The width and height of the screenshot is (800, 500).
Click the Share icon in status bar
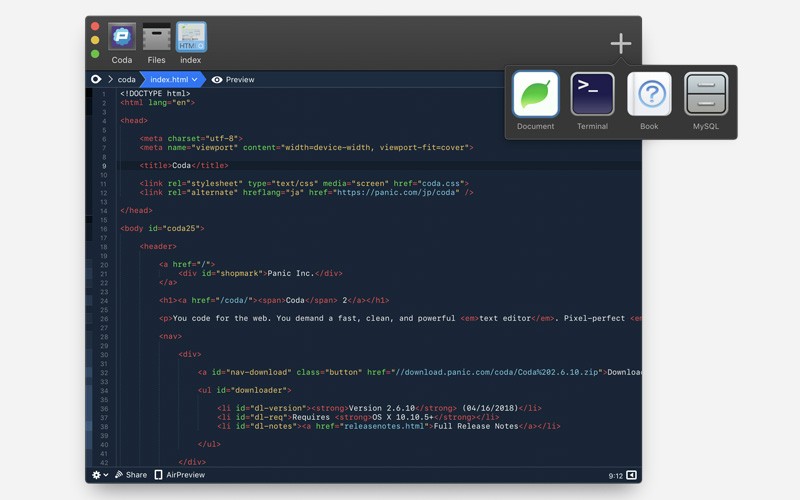(119, 474)
